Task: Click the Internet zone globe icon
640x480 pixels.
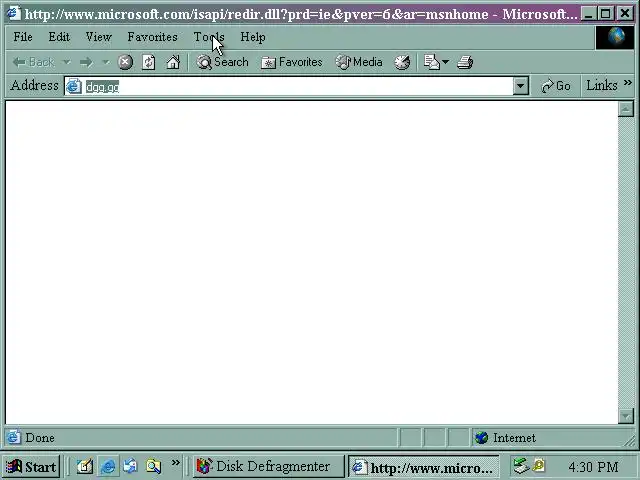Action: (482, 438)
